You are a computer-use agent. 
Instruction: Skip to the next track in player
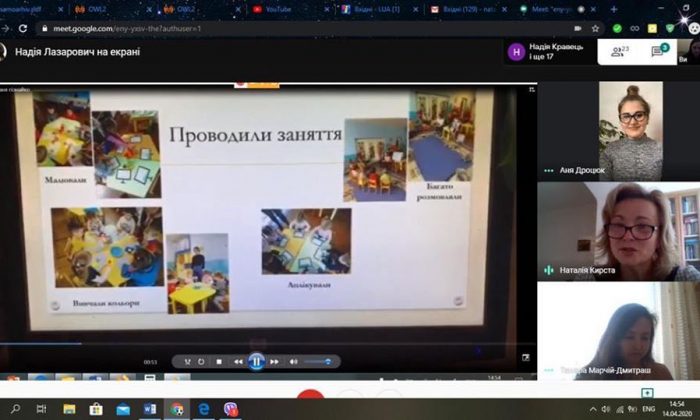click(274, 361)
